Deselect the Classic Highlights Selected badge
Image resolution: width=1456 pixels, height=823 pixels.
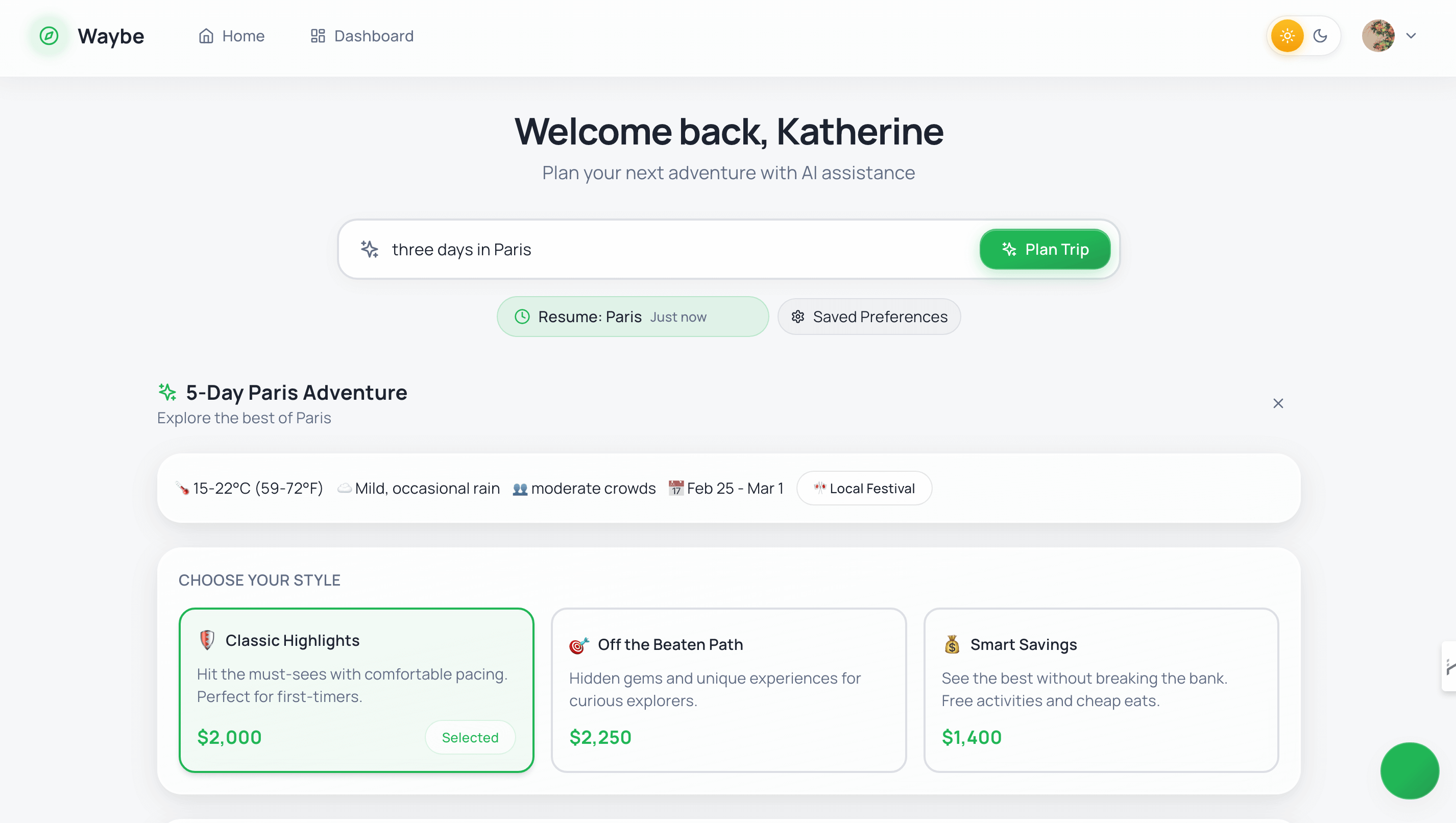tap(470, 737)
